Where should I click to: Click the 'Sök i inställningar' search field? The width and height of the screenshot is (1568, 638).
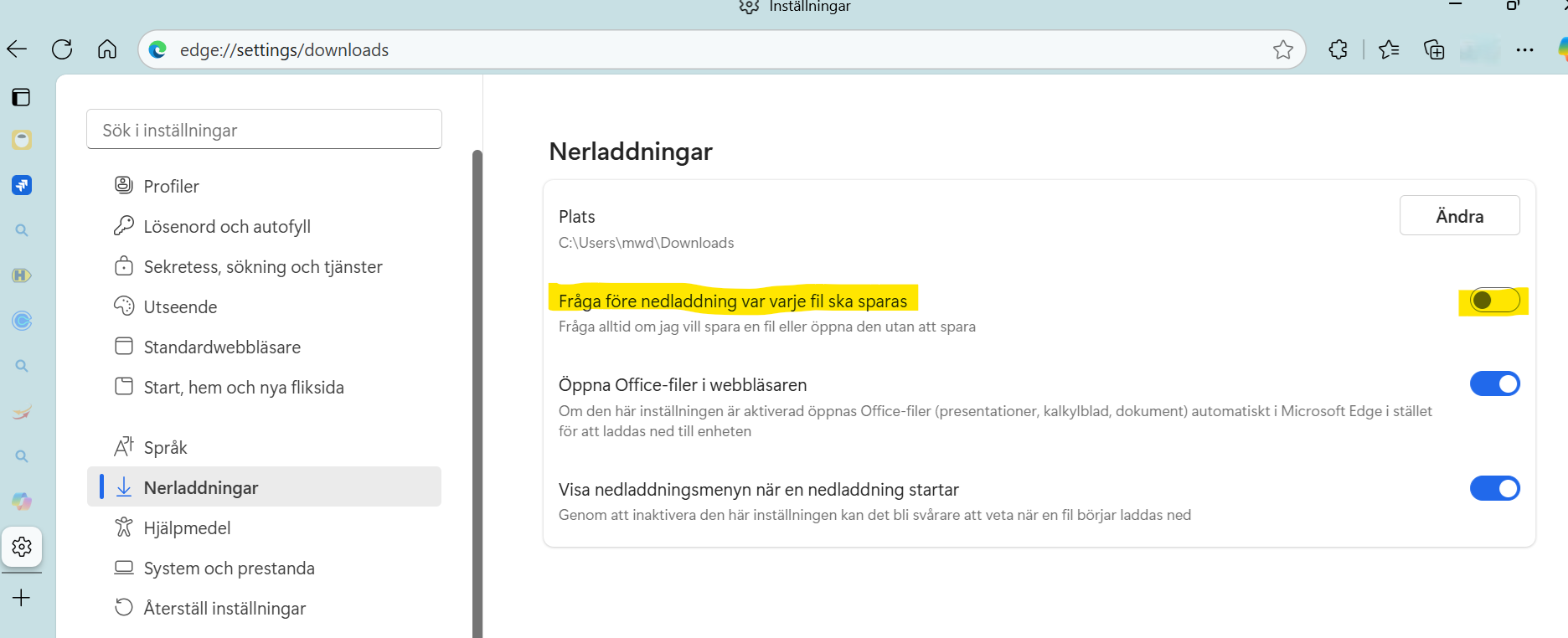[x=264, y=130]
